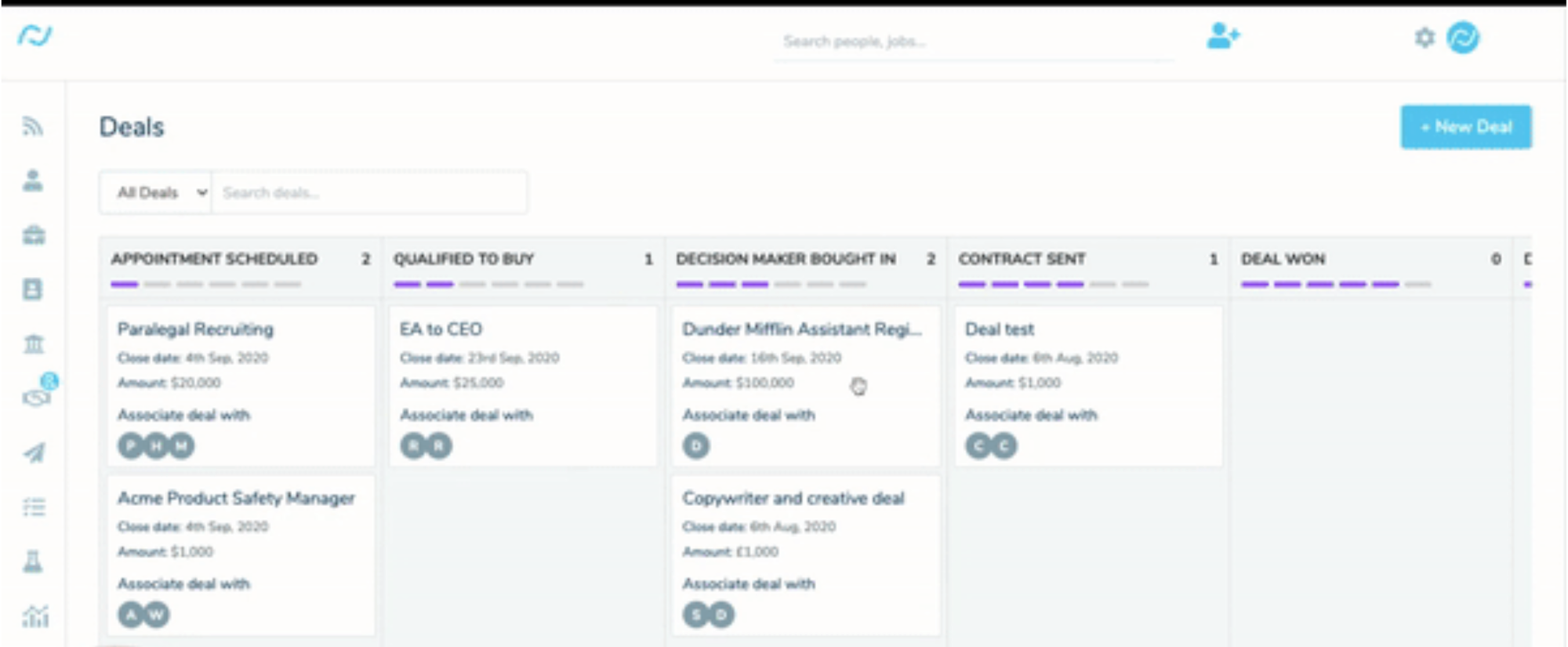The width and height of the screenshot is (1568, 647).
Task: Click the add person icon in header
Action: [1222, 36]
